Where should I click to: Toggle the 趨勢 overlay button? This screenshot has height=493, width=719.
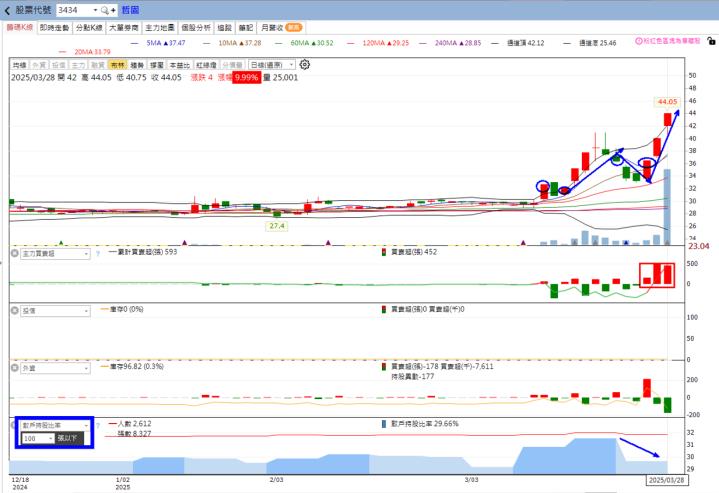(138, 65)
